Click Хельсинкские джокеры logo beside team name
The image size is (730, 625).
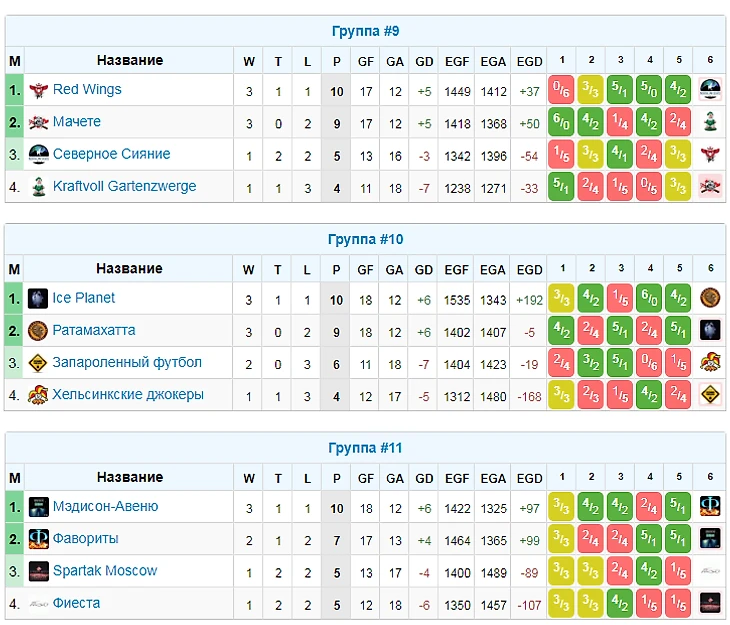[39, 395]
